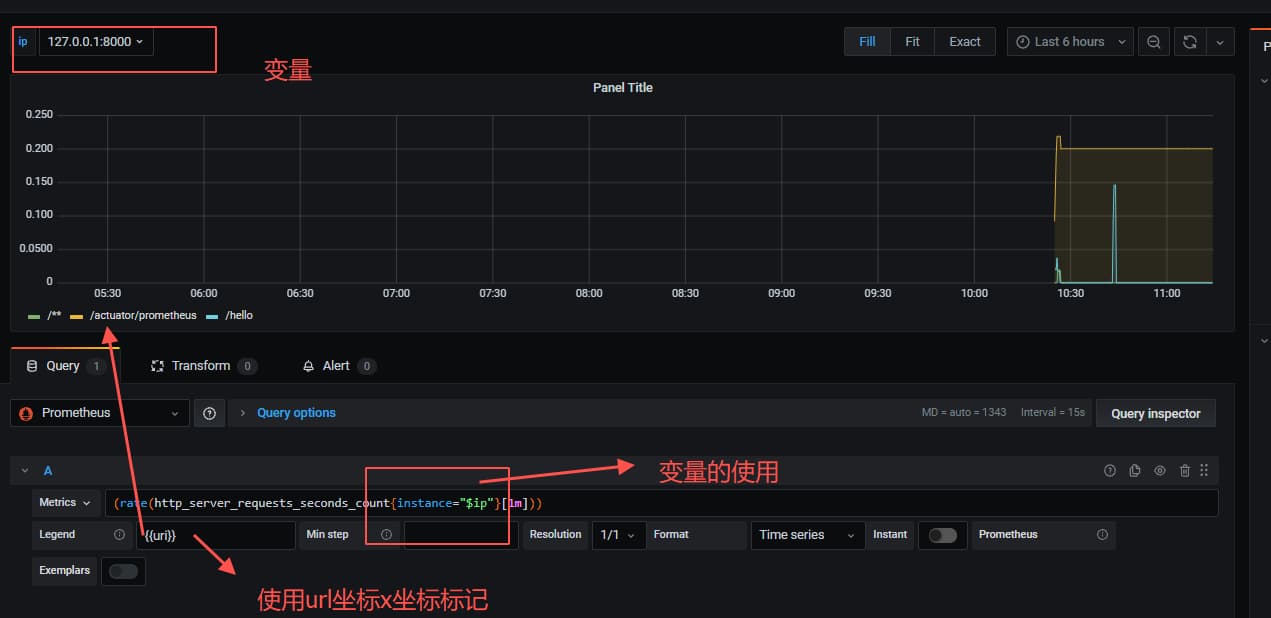Click the drag handle for query A
Viewport: 1271px width, 618px height.
point(1204,471)
